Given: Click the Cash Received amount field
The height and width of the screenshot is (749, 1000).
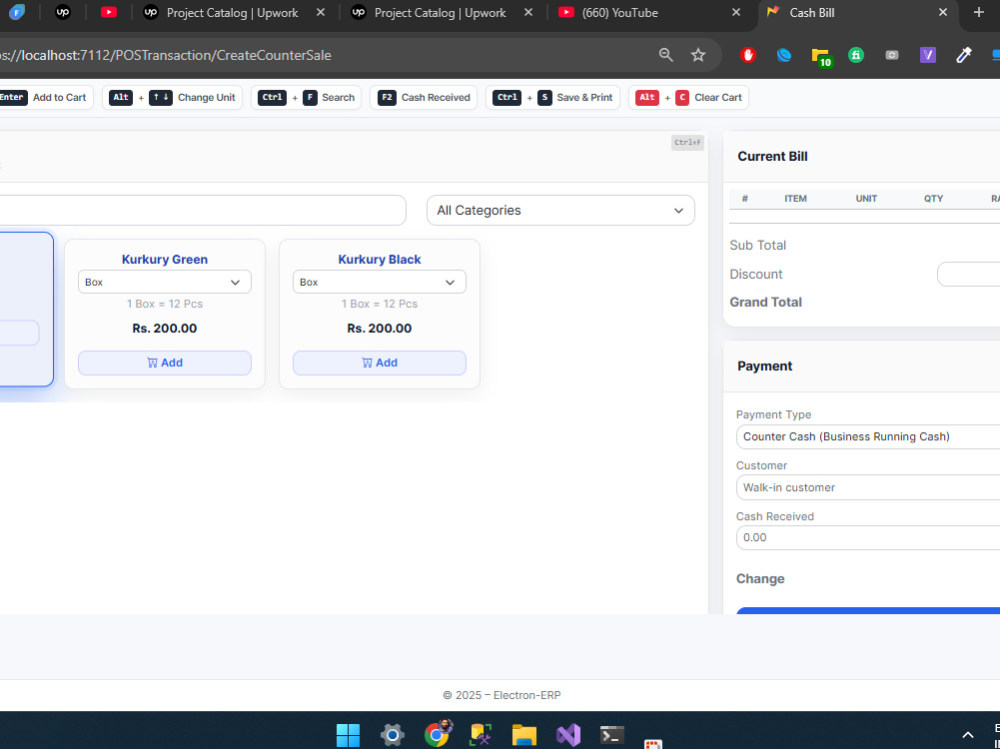Looking at the screenshot, I should click(867, 537).
